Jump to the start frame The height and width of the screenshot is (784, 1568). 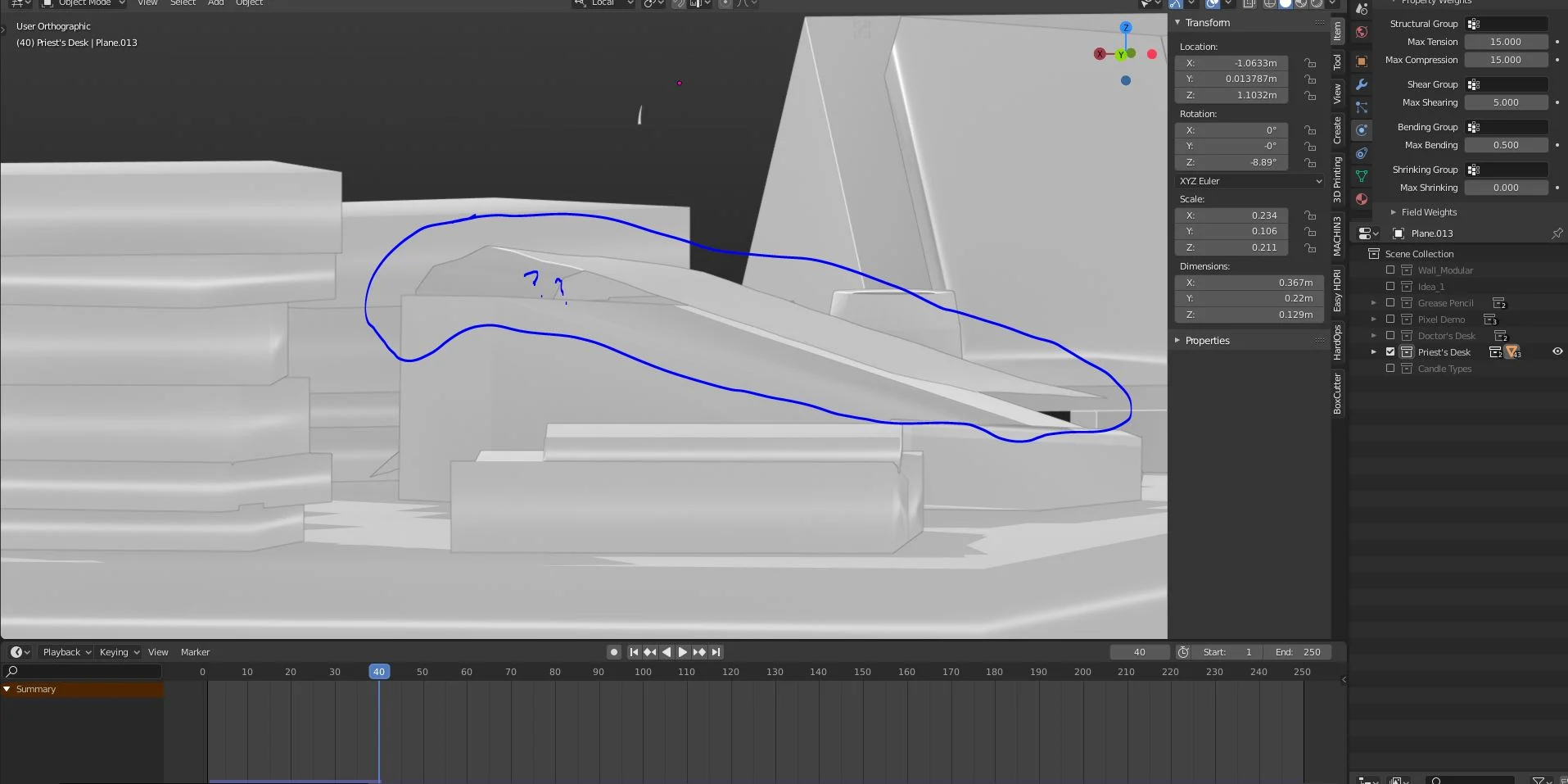click(x=634, y=652)
